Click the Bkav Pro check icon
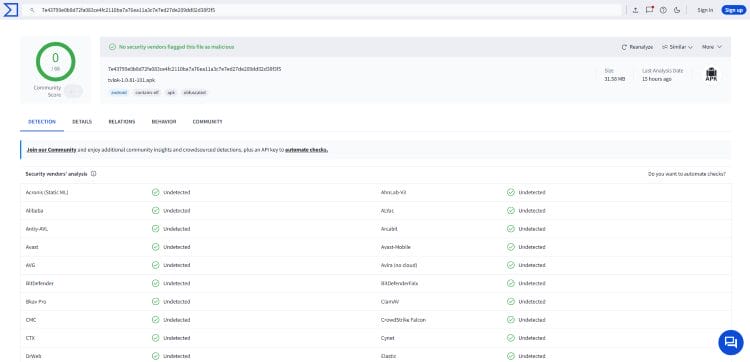The image size is (750, 362). coord(155,301)
